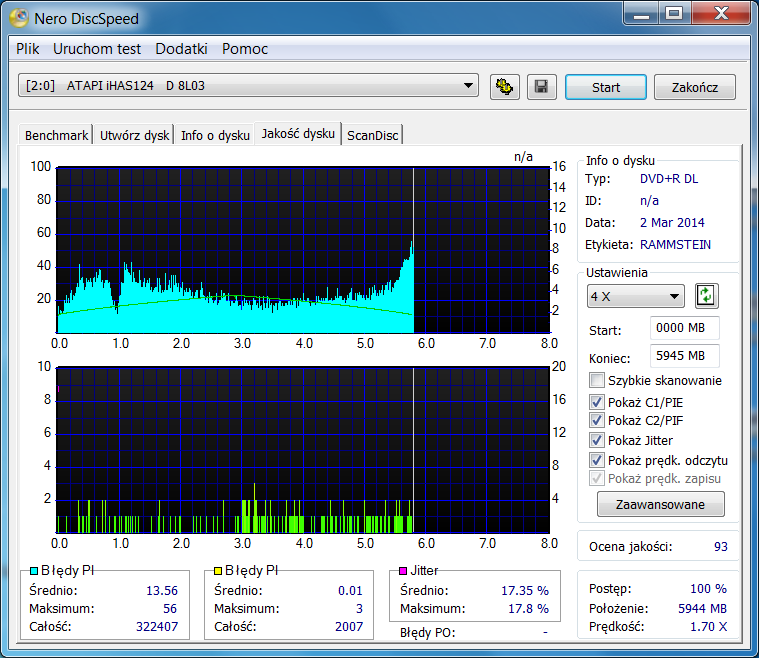The image size is (759, 658).
Task: Click the magenta Jitter color swatch
Action: click(403, 571)
